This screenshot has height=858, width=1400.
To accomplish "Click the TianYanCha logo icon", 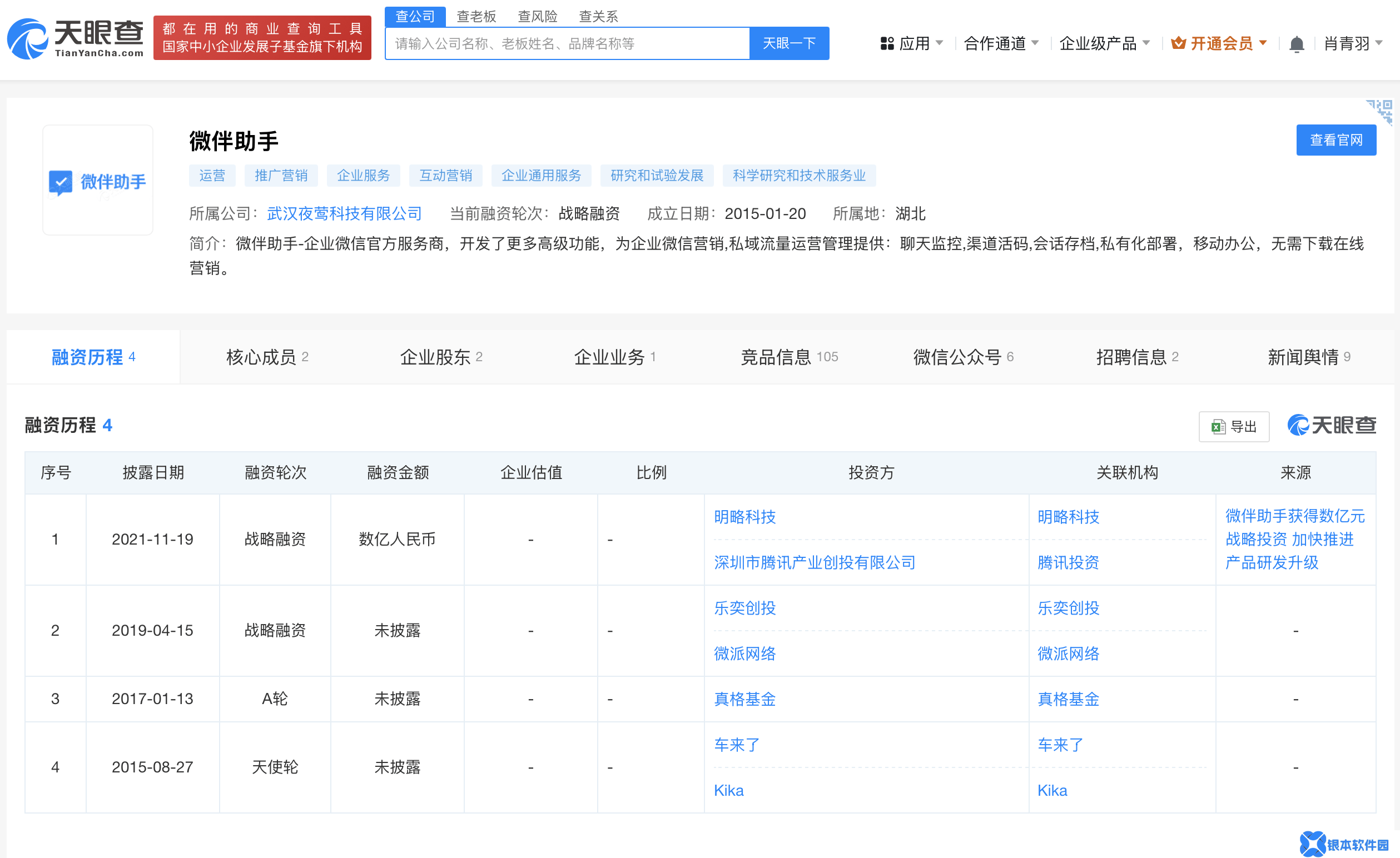I will tap(27, 38).
